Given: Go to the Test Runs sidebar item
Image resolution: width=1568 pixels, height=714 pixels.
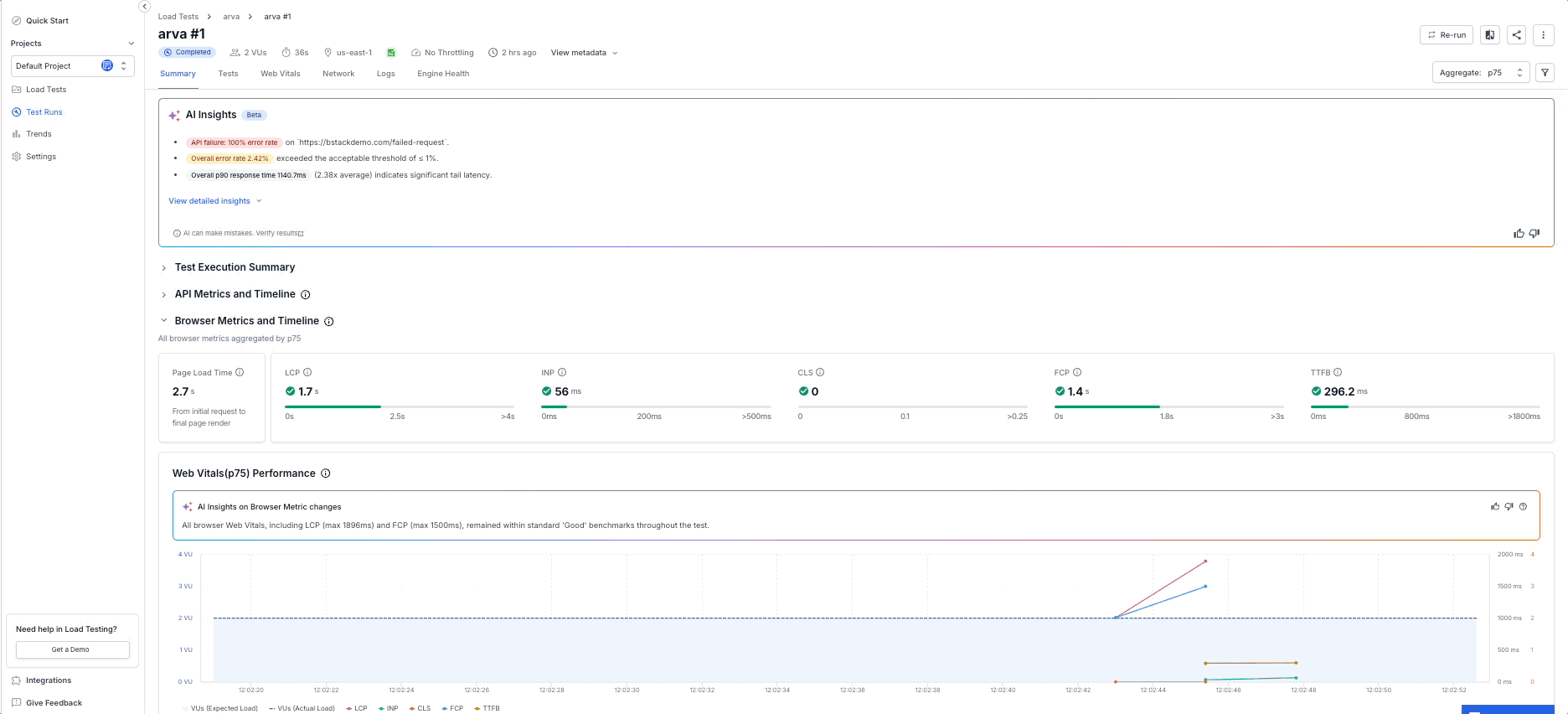Looking at the screenshot, I should [38, 112].
